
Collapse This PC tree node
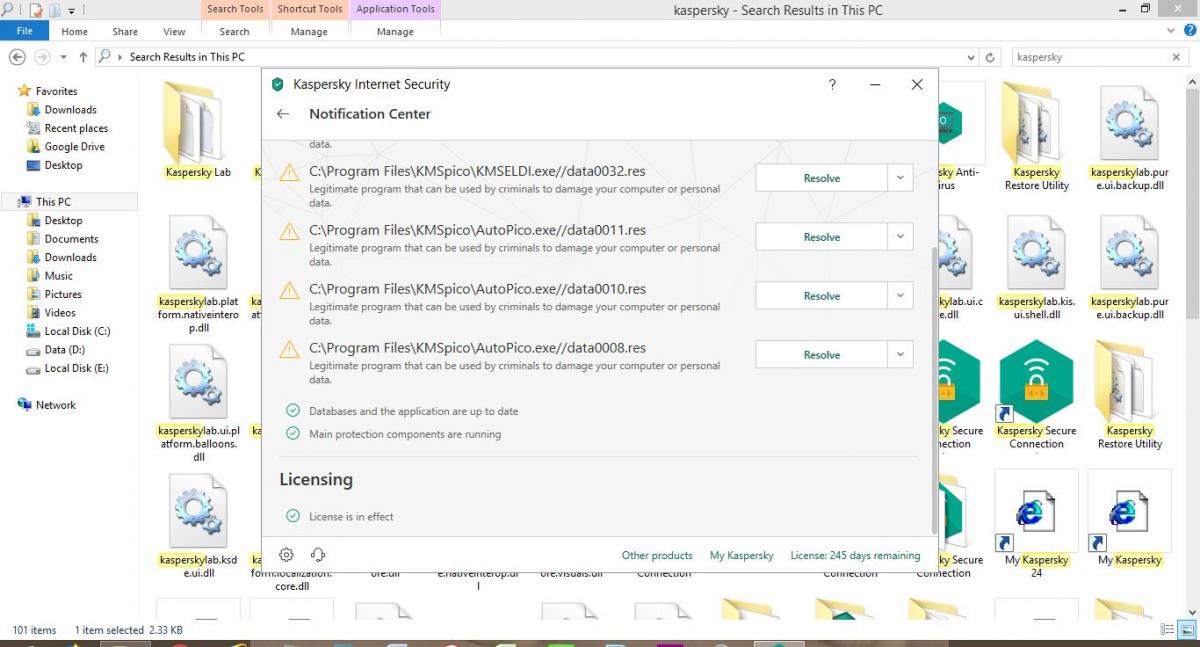click(10, 202)
